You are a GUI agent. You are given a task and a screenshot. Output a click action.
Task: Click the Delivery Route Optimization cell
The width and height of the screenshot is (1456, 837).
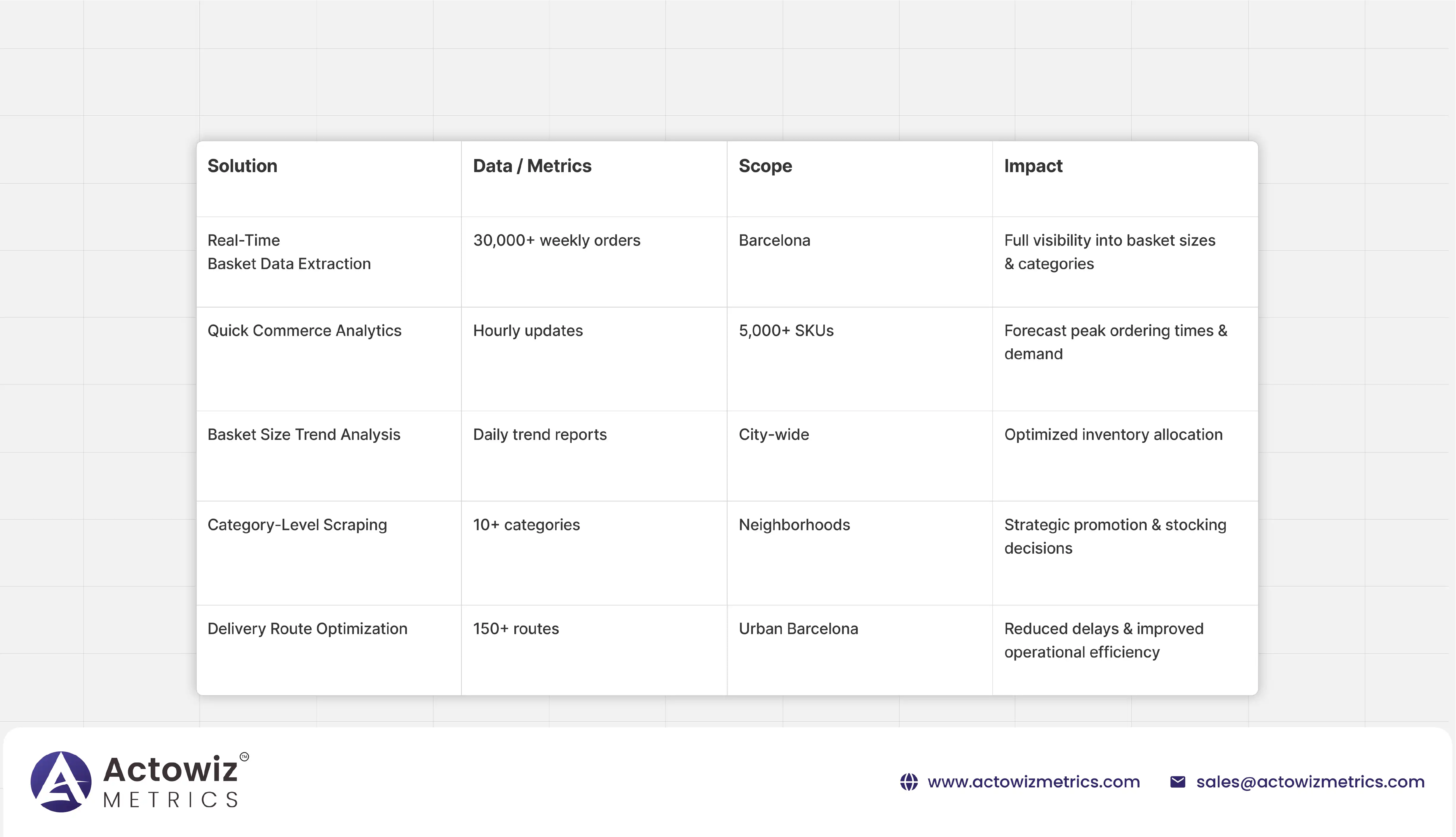pyautogui.click(x=307, y=629)
